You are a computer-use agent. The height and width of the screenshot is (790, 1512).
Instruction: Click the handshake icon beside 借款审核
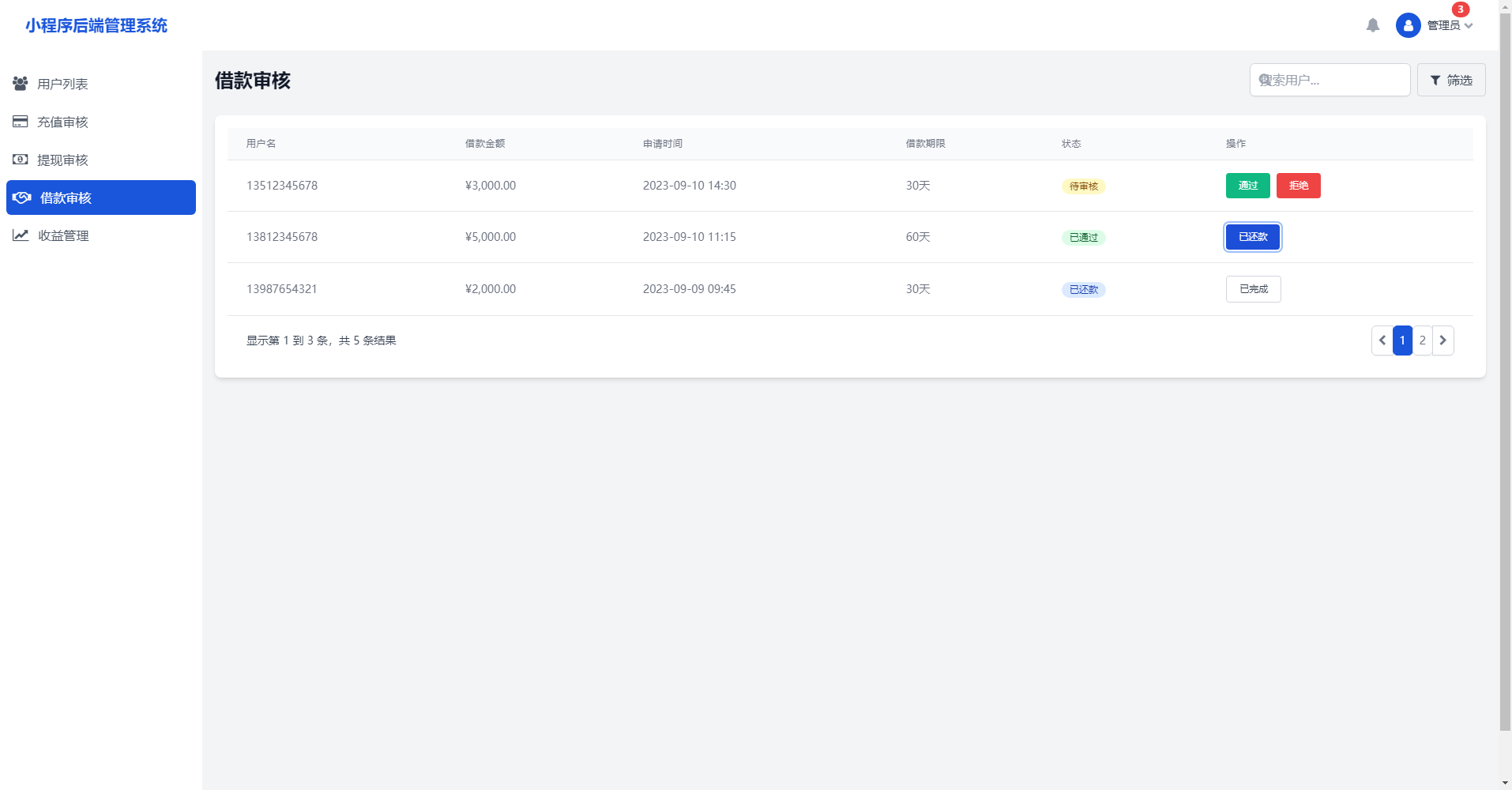(22, 197)
